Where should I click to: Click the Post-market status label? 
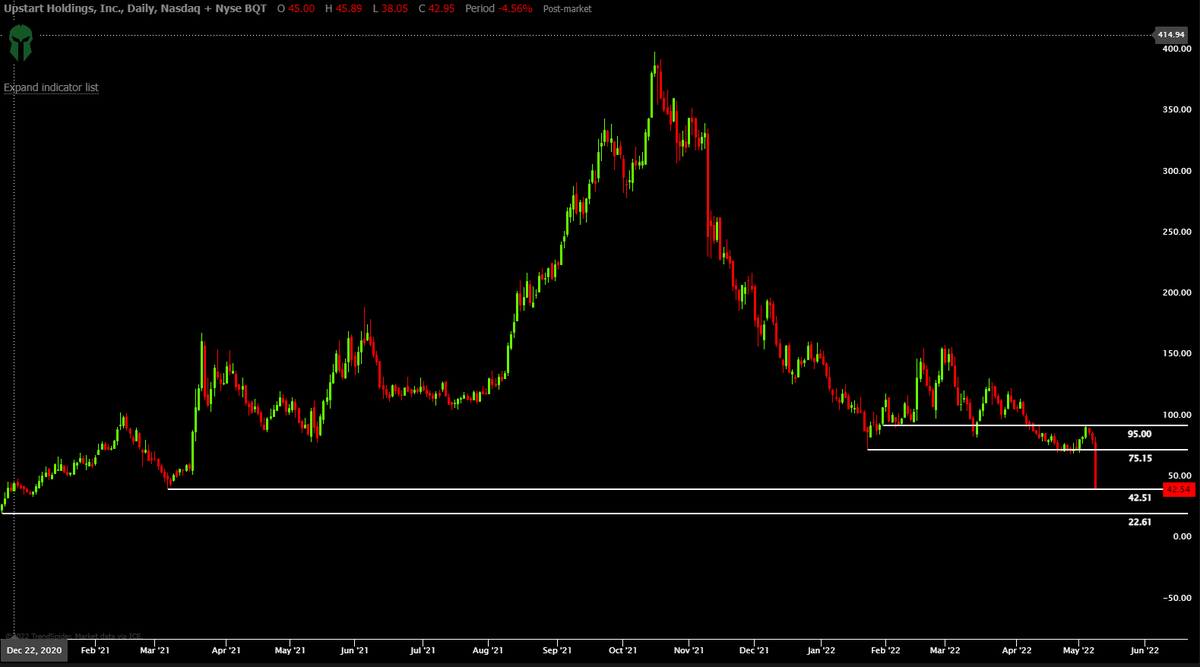[x=567, y=9]
